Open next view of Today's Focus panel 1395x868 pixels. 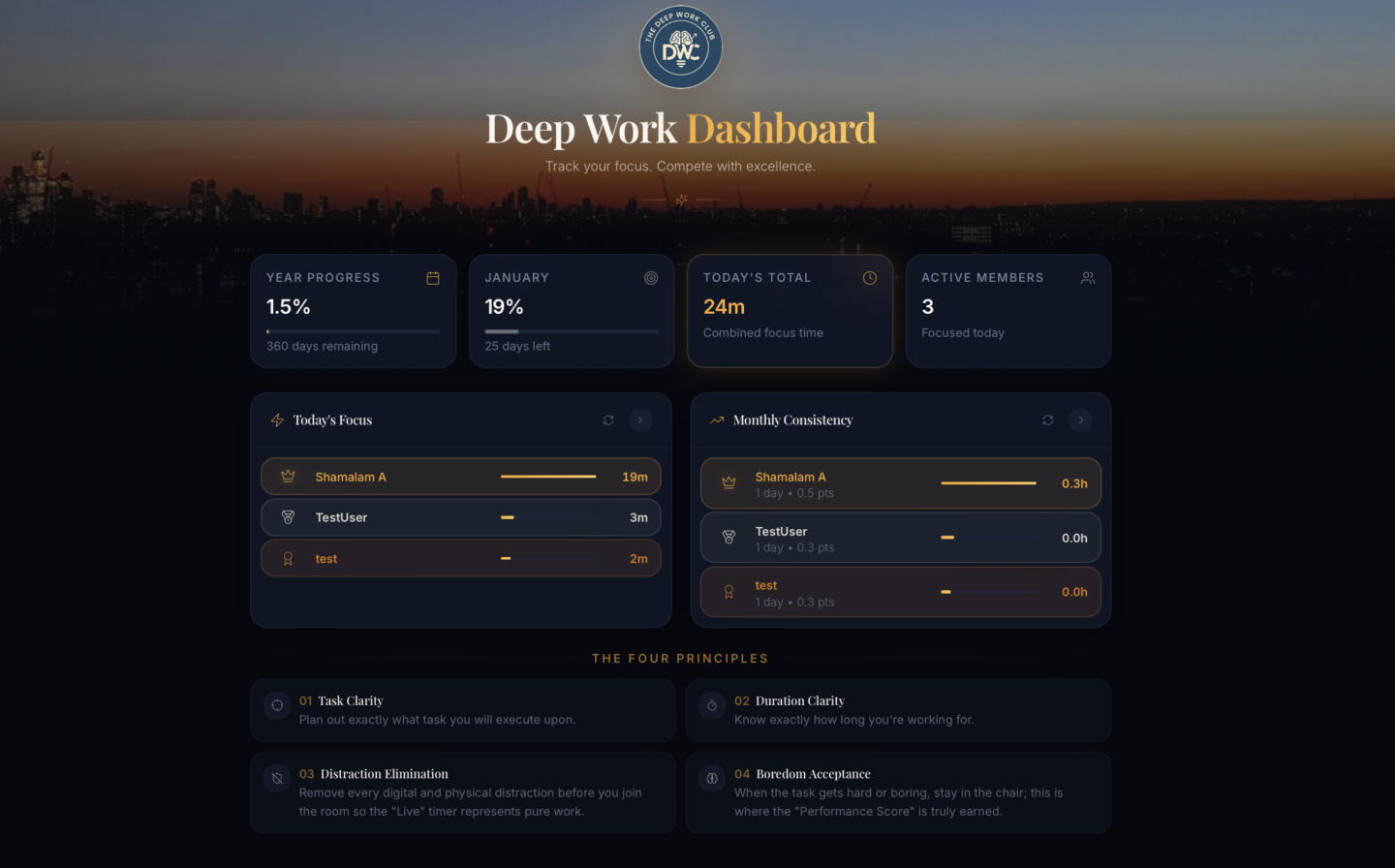pyautogui.click(x=640, y=420)
